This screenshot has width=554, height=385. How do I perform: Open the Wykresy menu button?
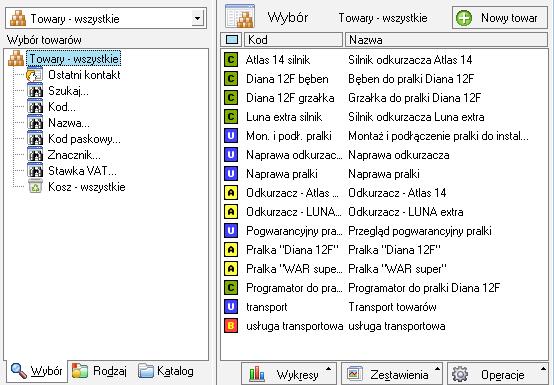(289, 374)
